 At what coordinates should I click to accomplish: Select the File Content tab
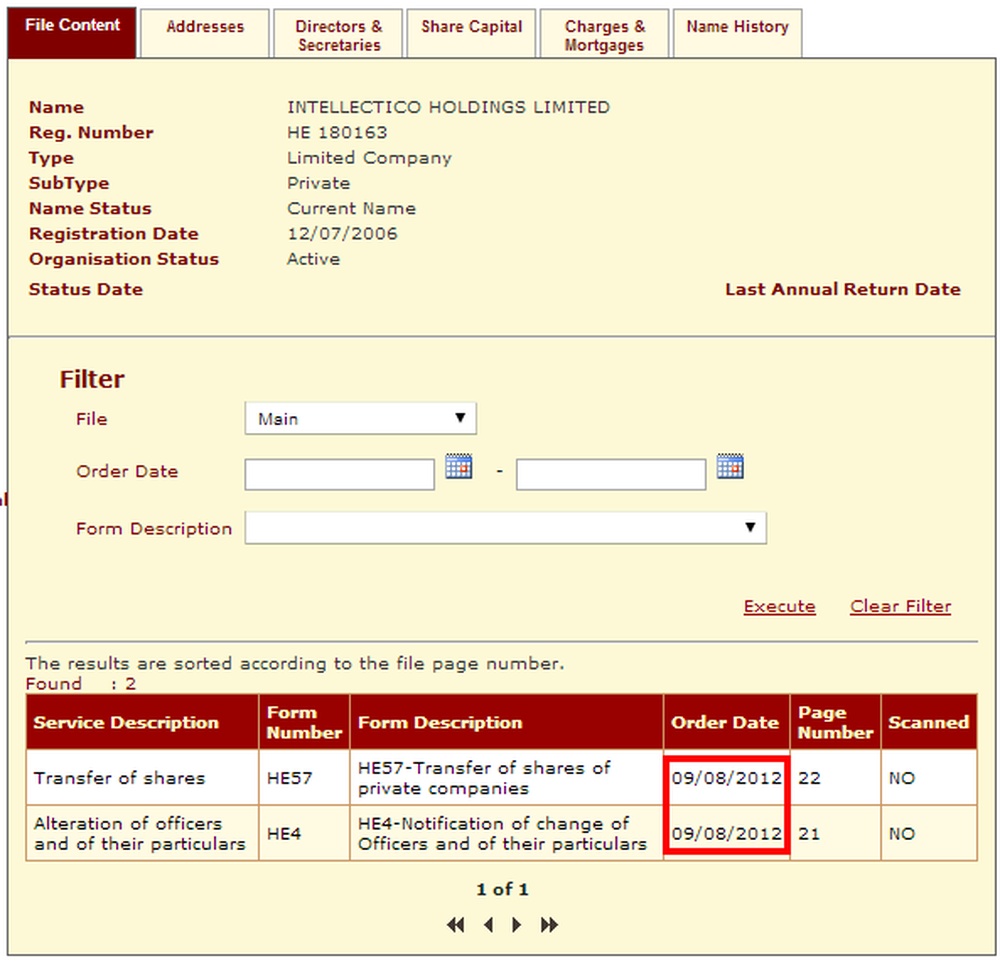pos(72,33)
